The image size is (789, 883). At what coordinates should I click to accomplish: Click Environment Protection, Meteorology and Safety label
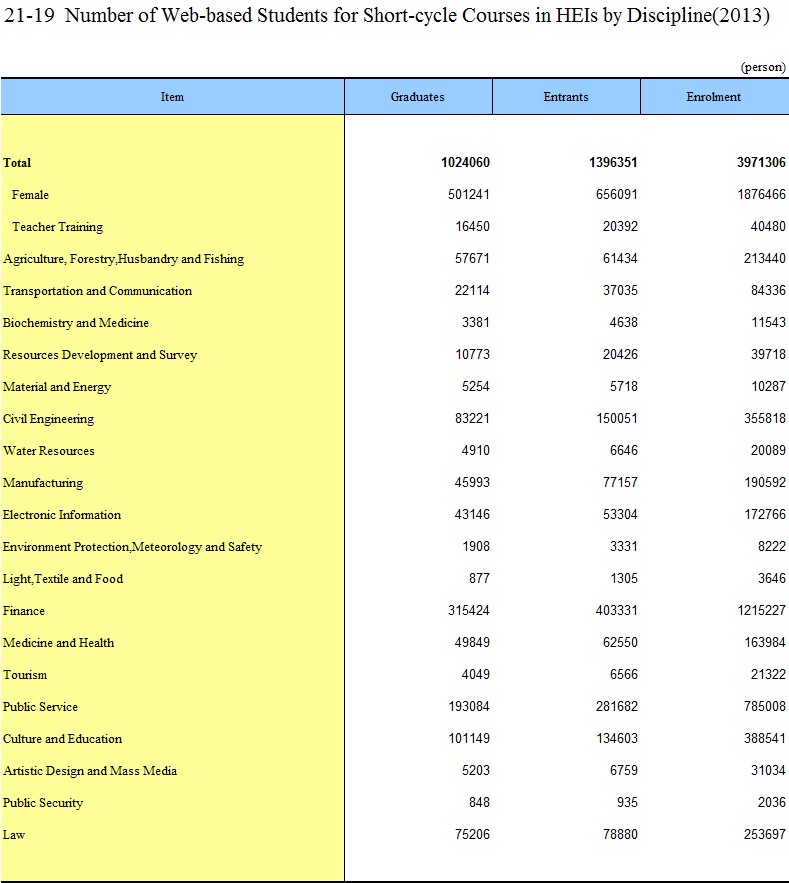pyautogui.click(x=132, y=547)
